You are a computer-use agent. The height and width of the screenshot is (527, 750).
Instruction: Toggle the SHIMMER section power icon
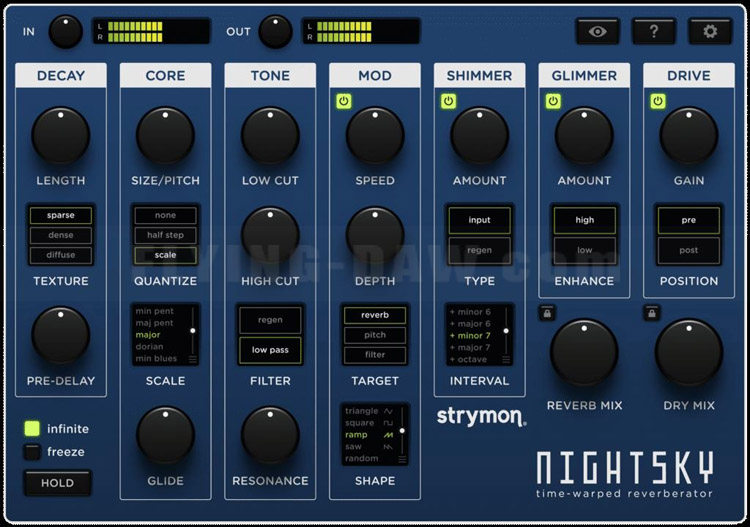(448, 101)
